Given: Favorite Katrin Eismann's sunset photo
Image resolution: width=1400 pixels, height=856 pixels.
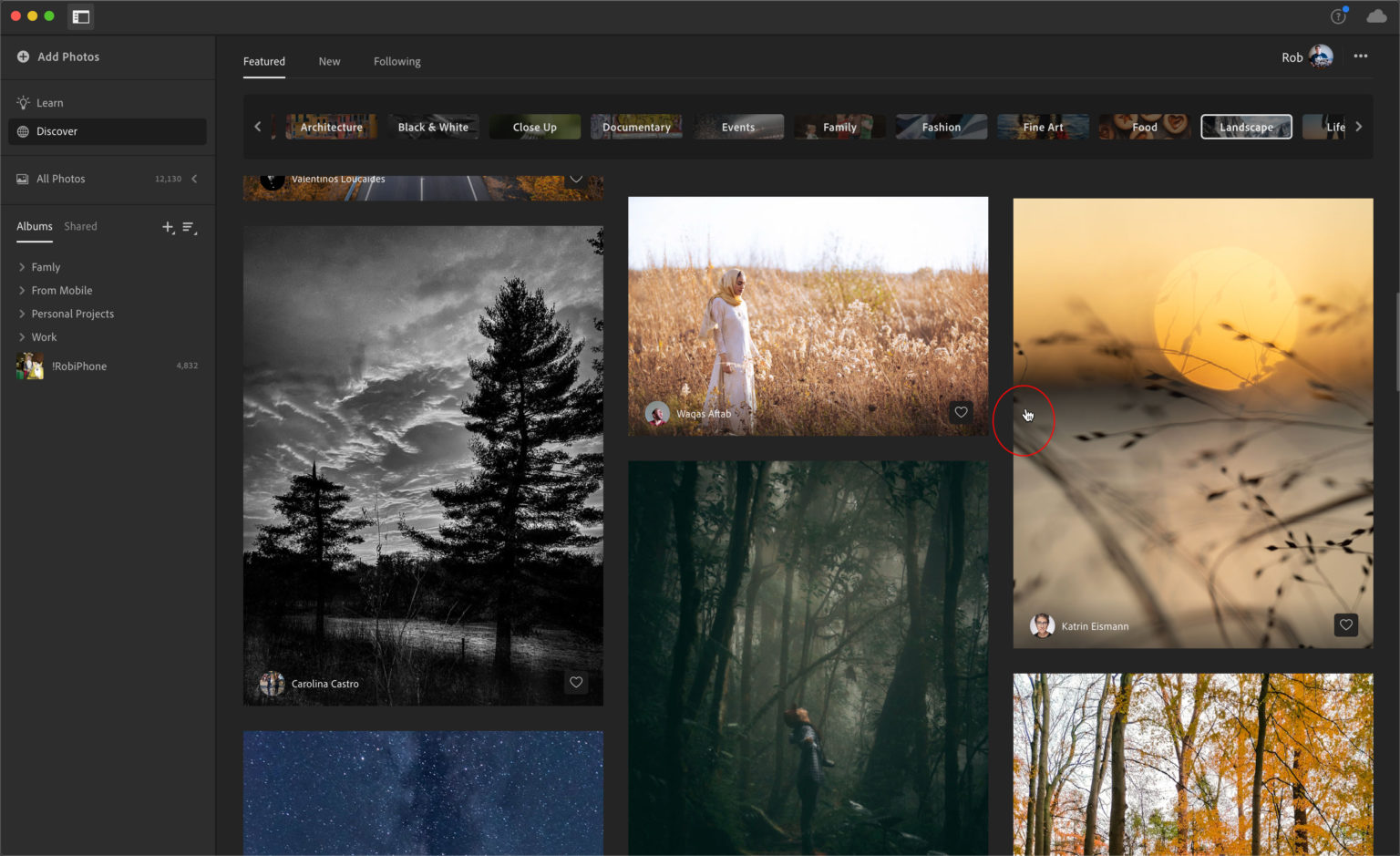Looking at the screenshot, I should tap(1345, 624).
